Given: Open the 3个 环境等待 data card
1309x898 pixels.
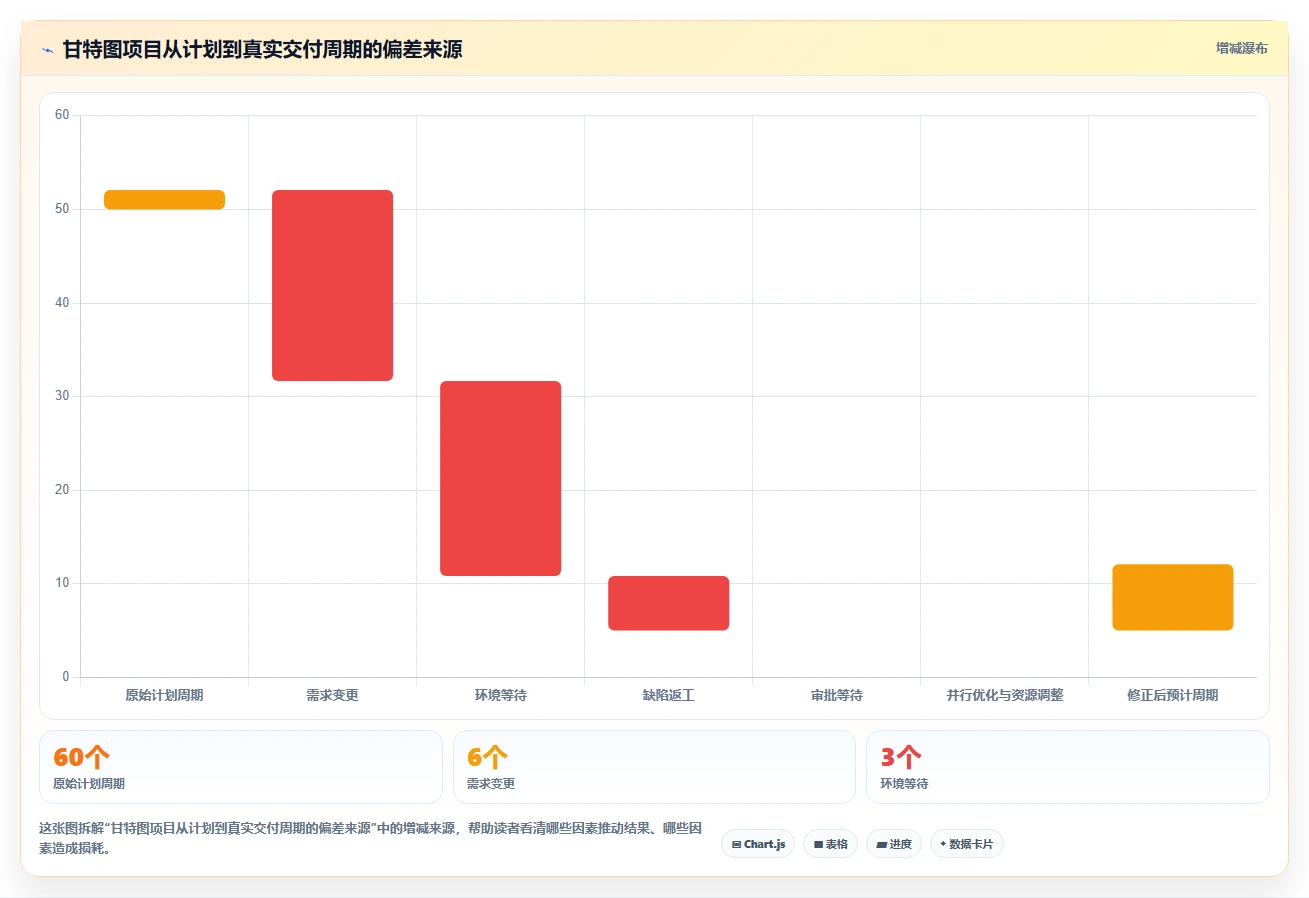Looking at the screenshot, I should (1068, 767).
